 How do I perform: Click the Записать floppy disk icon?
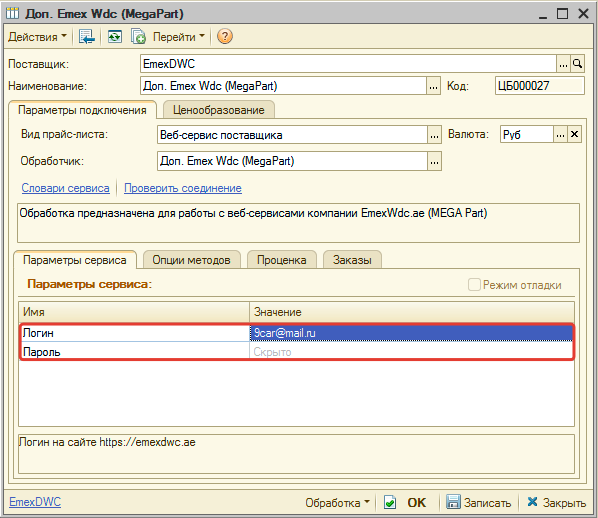point(453,502)
